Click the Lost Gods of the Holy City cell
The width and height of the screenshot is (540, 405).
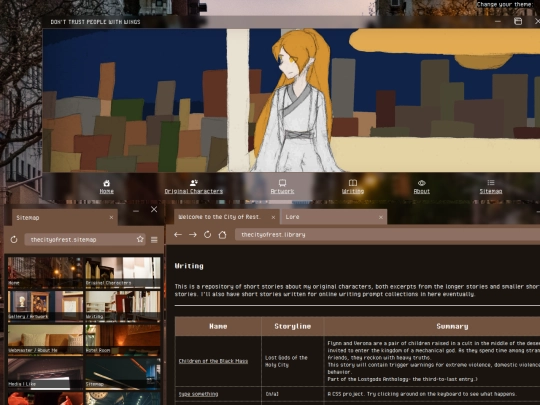[292, 361]
